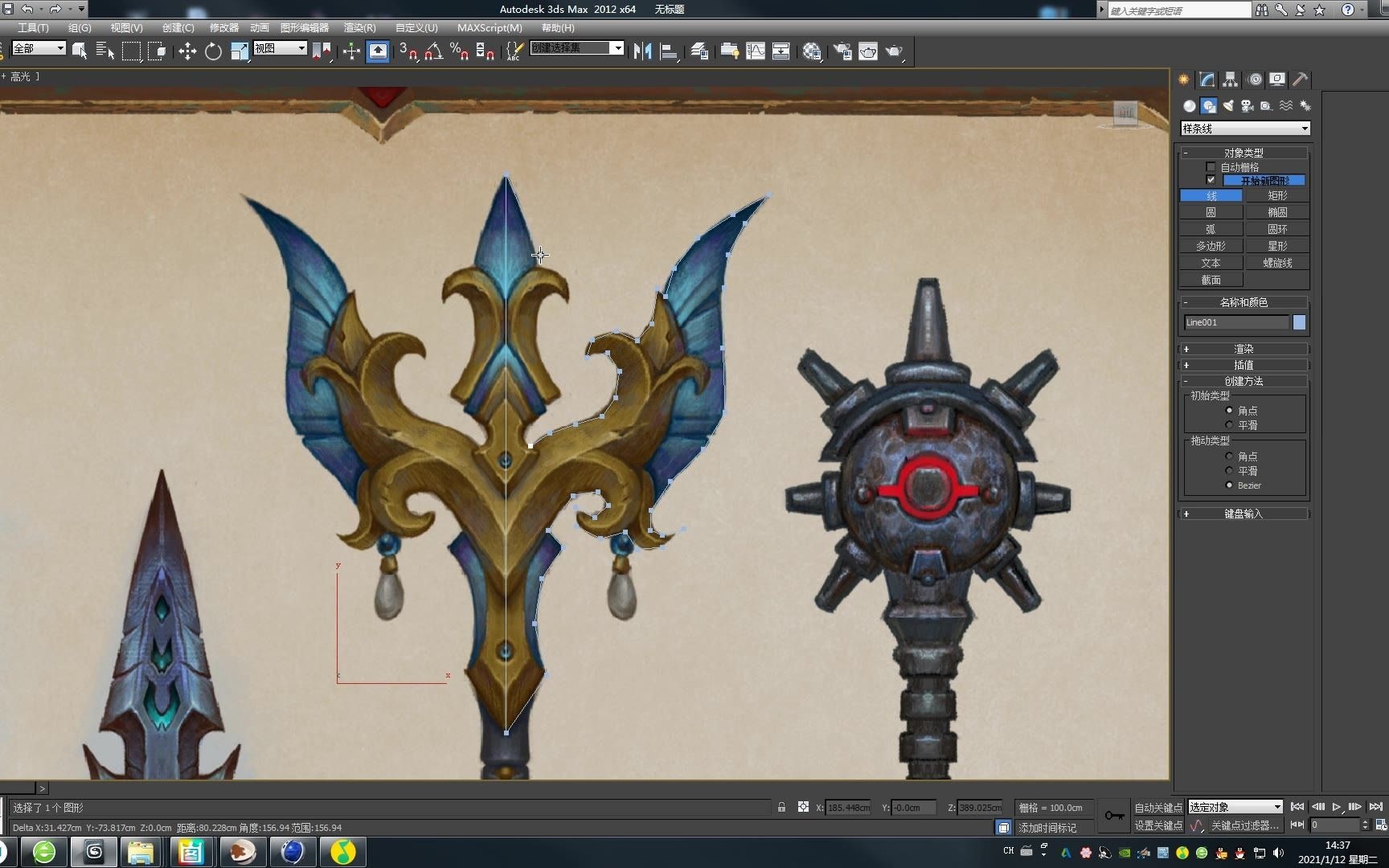
Task: Activate the Select and Rotate tool
Action: tap(213, 51)
